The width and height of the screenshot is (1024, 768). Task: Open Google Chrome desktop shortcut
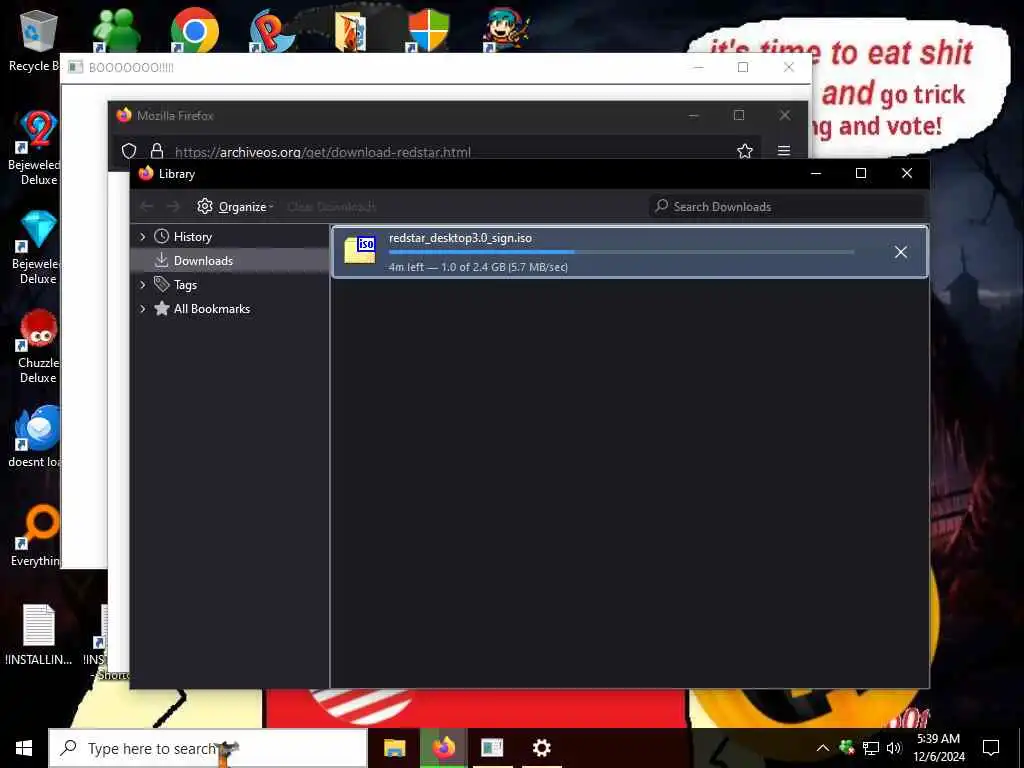tap(194, 29)
